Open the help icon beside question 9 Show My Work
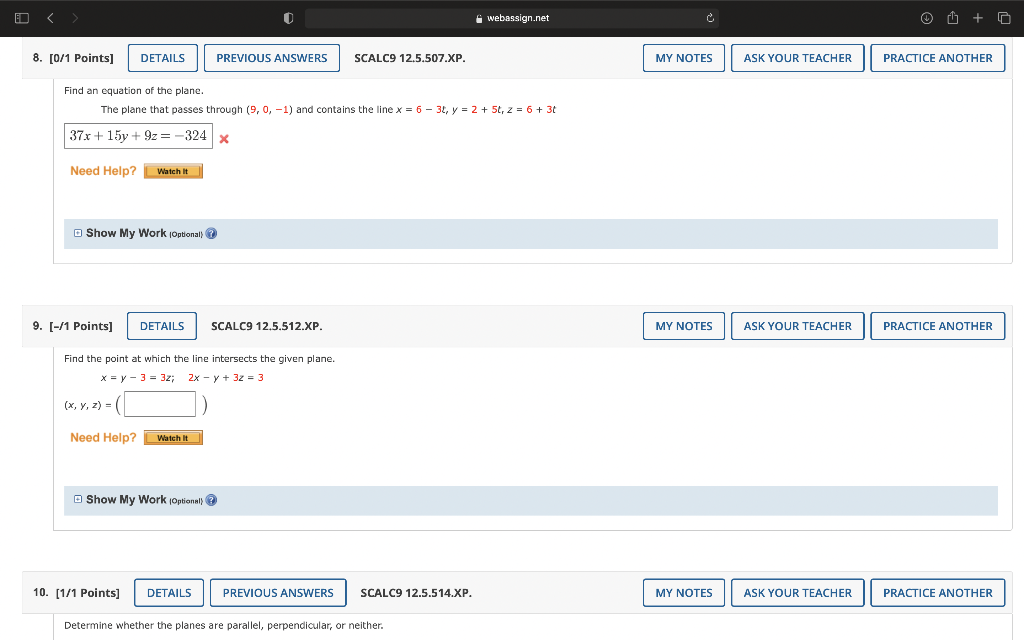Viewport: 1024px width, 640px height. click(212, 500)
